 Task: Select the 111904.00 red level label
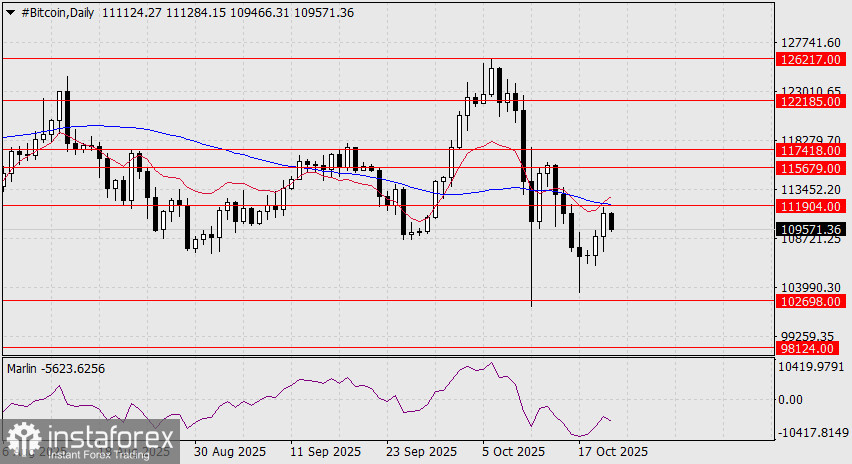click(x=810, y=206)
